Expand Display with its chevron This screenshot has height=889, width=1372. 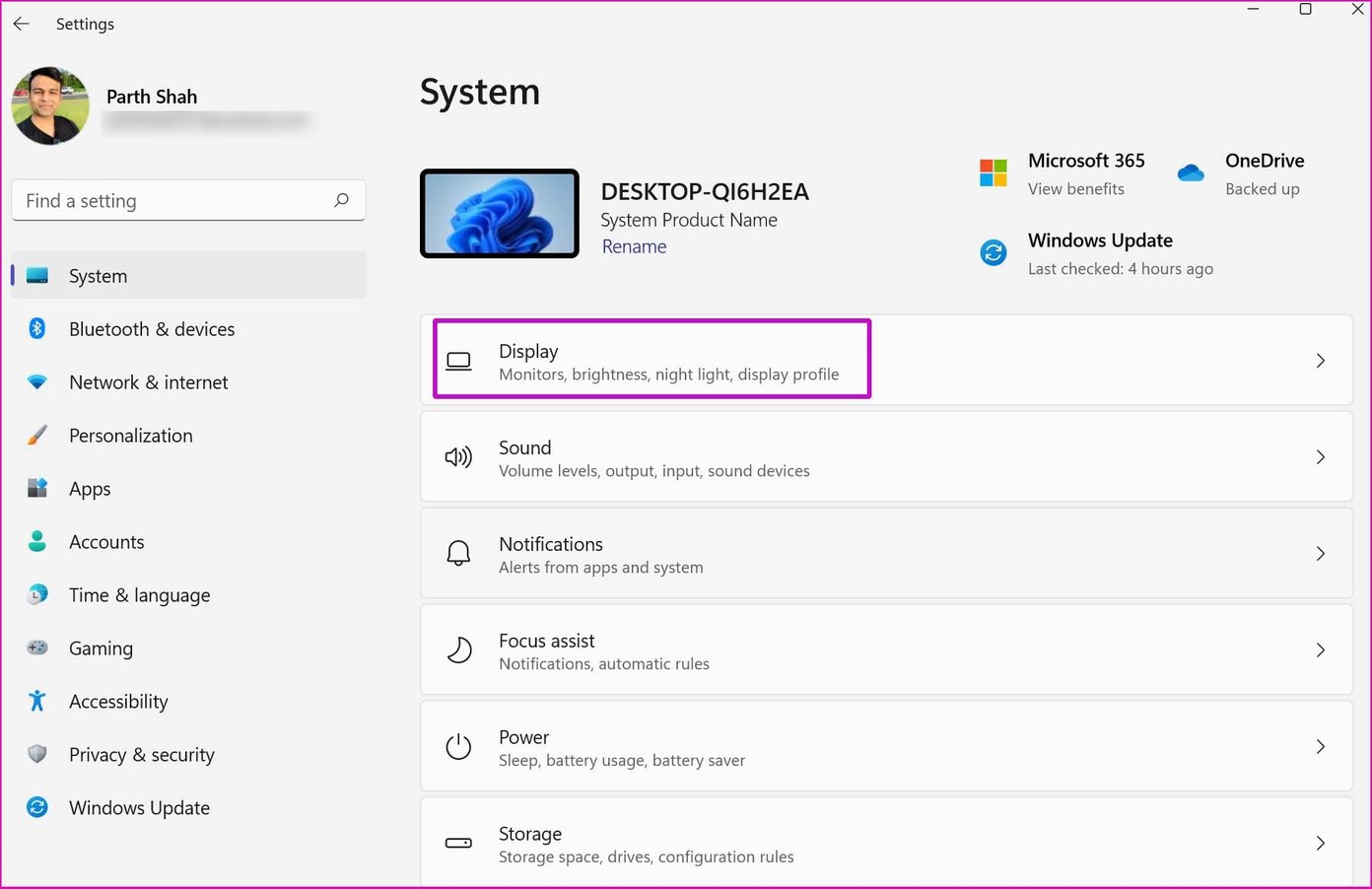point(1320,361)
